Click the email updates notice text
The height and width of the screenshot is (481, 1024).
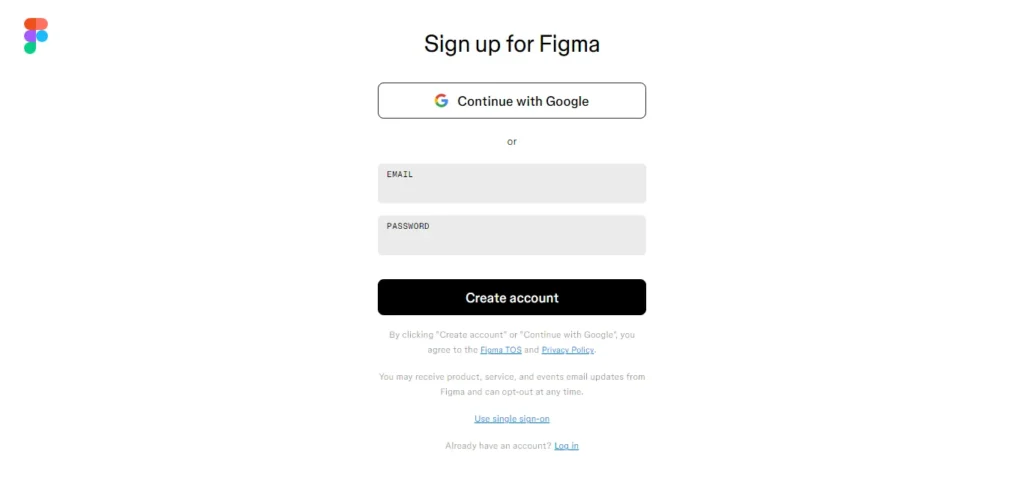point(511,384)
